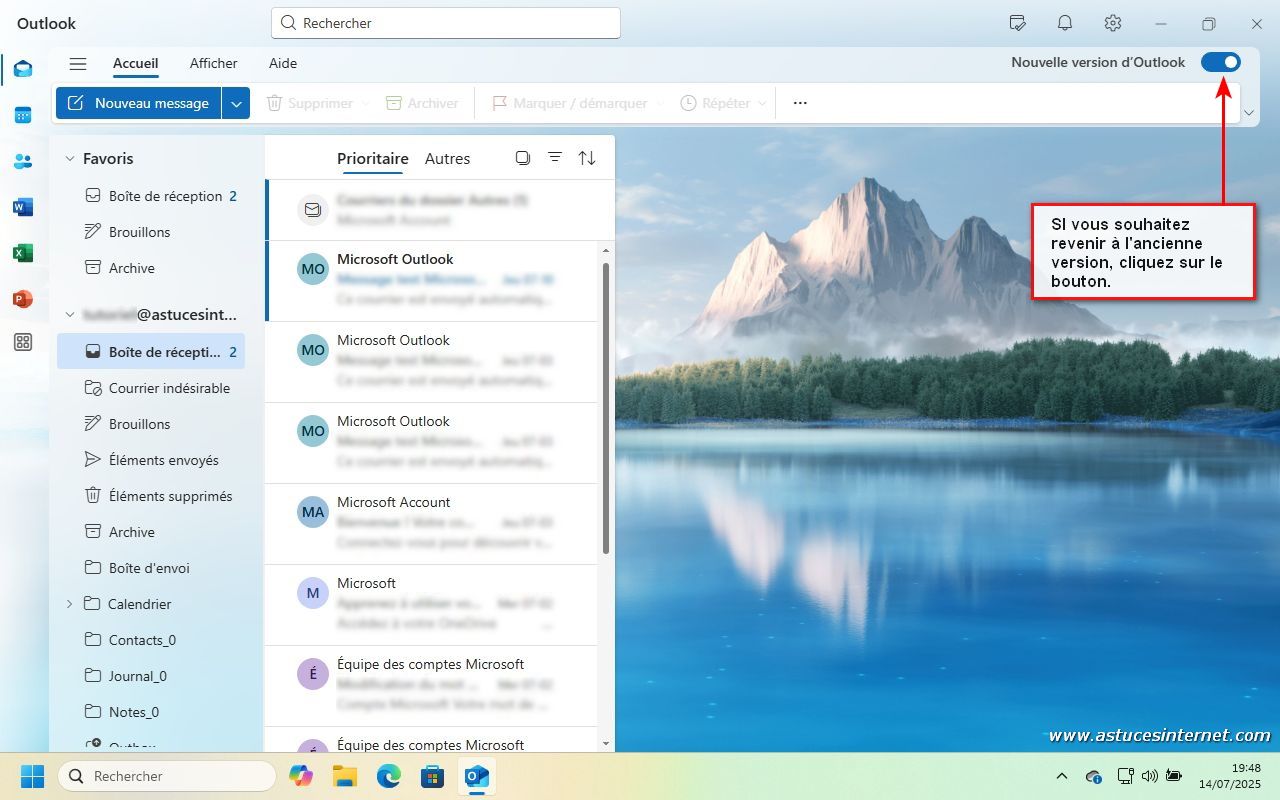Viewport: 1280px width, 800px height.
Task: Show hidden system tray icons chevron
Action: 1062,776
